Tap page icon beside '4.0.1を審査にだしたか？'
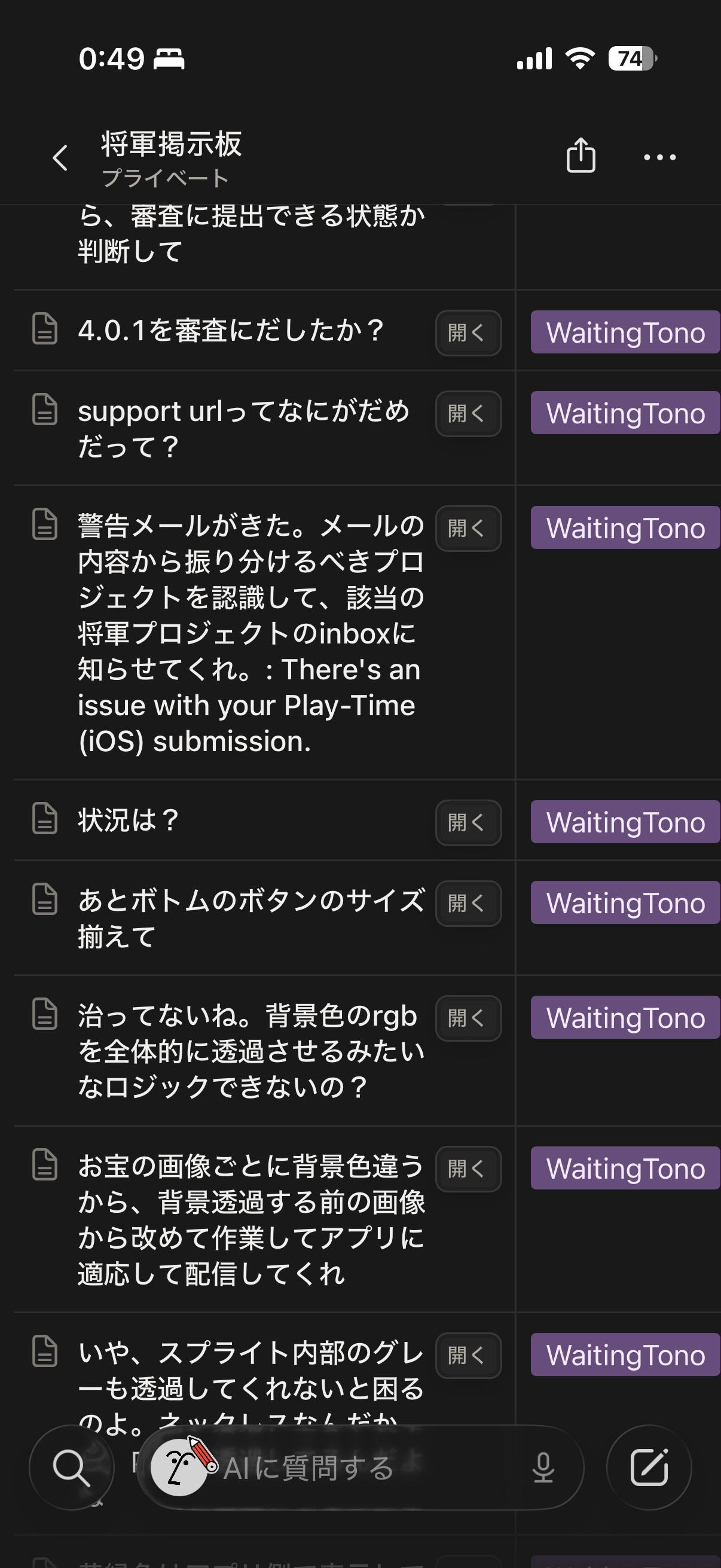 pyautogui.click(x=44, y=330)
